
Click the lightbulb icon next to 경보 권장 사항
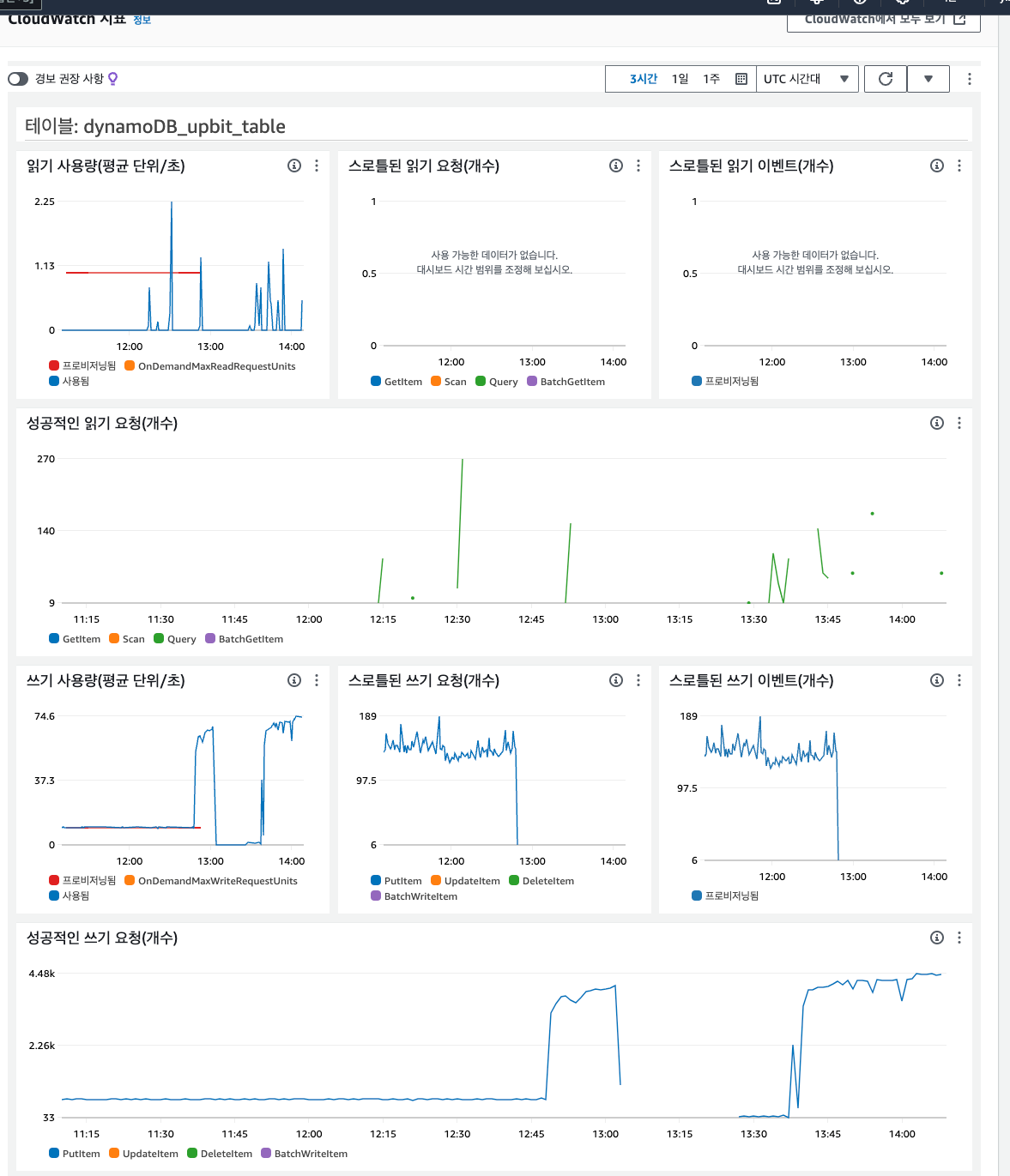click(112, 79)
